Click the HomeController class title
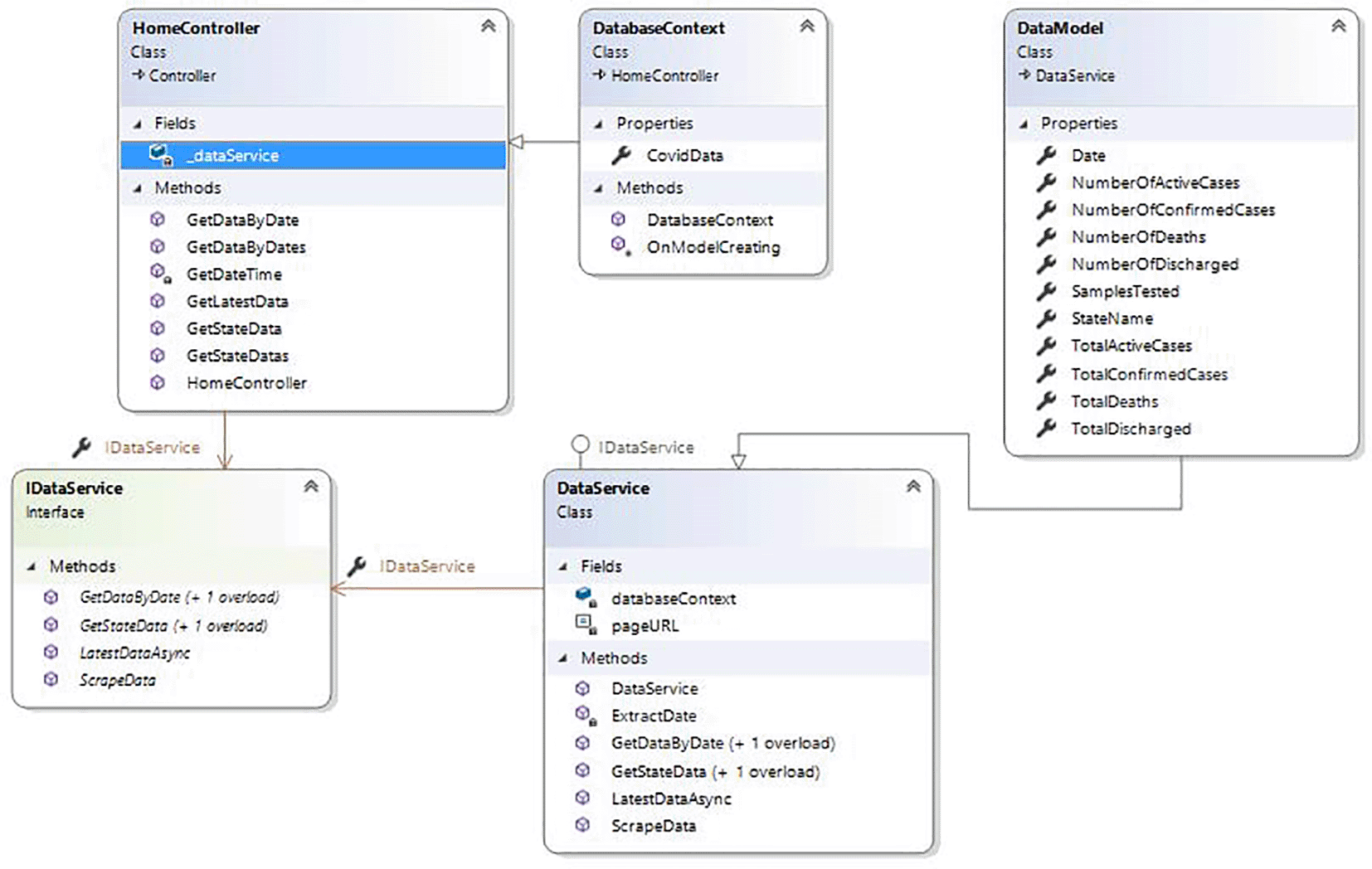This screenshot has height=869, width=1372. [x=196, y=28]
